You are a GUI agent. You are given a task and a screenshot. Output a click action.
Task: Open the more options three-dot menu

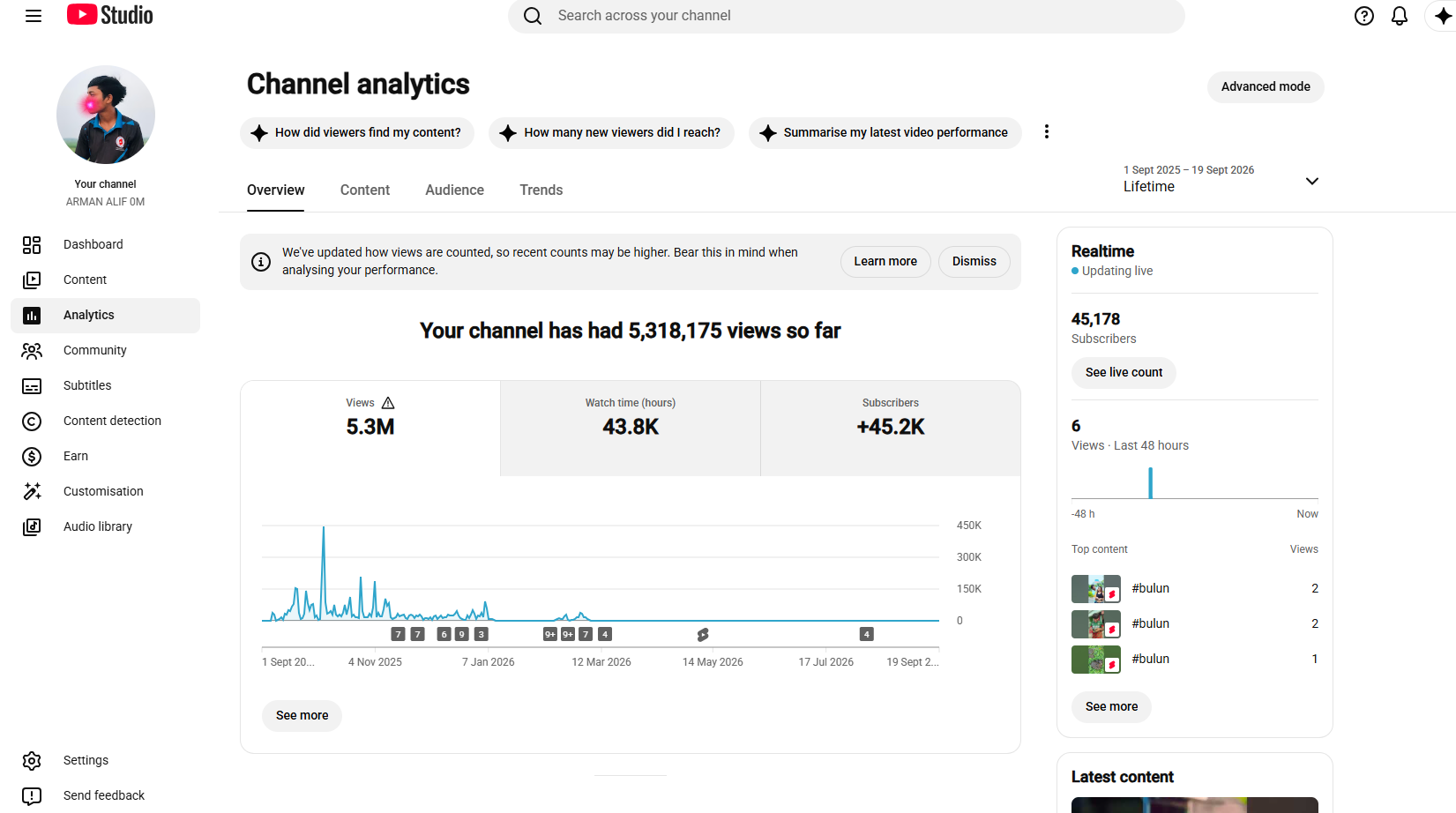[x=1047, y=132]
